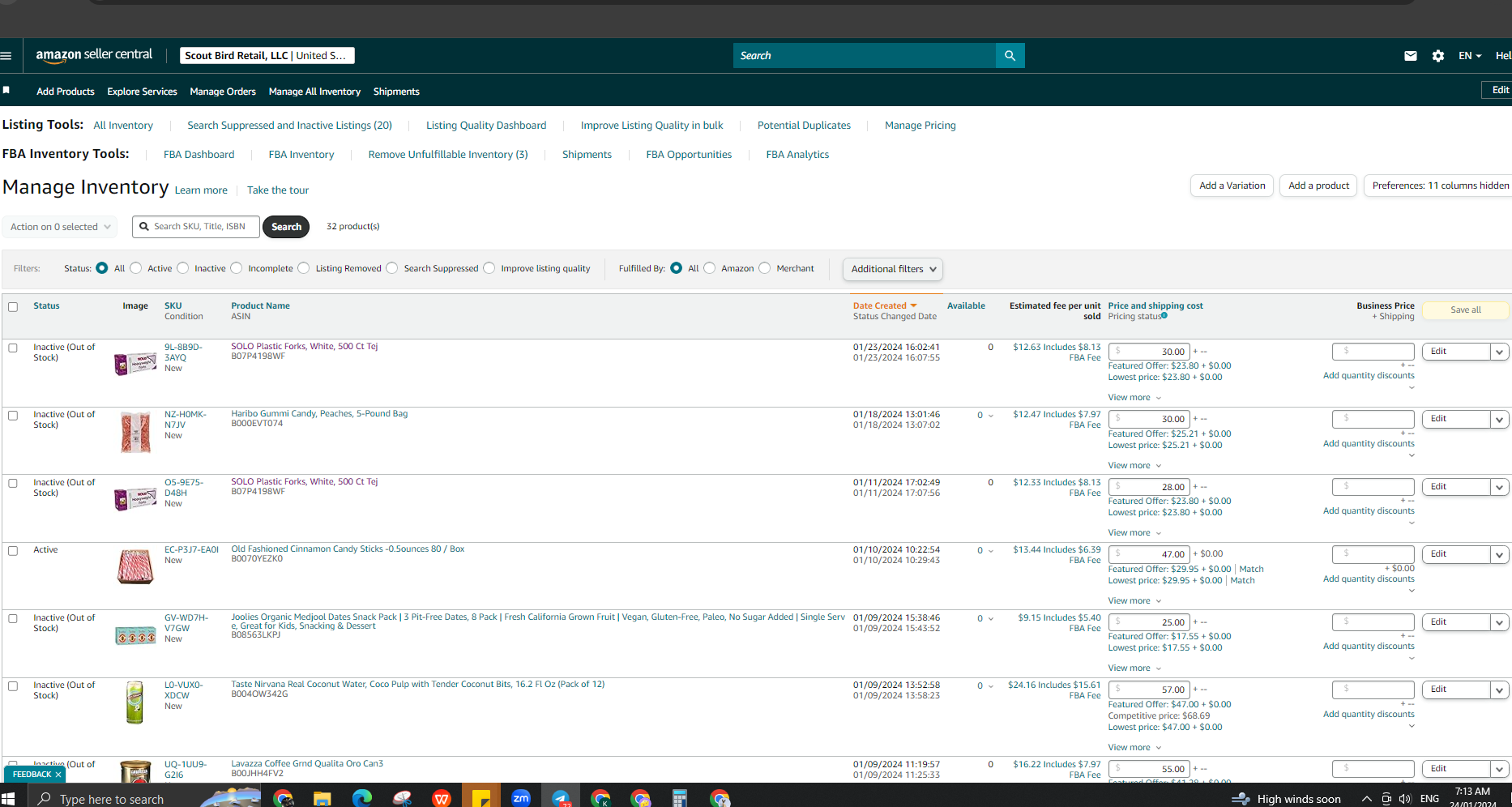Open the Windows Start menu

8,799
